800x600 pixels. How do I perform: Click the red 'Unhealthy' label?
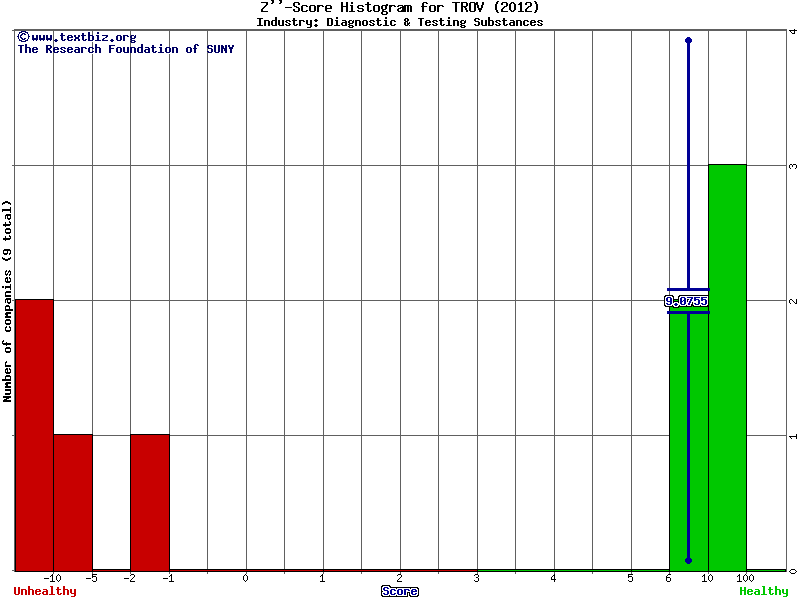(x=45, y=591)
